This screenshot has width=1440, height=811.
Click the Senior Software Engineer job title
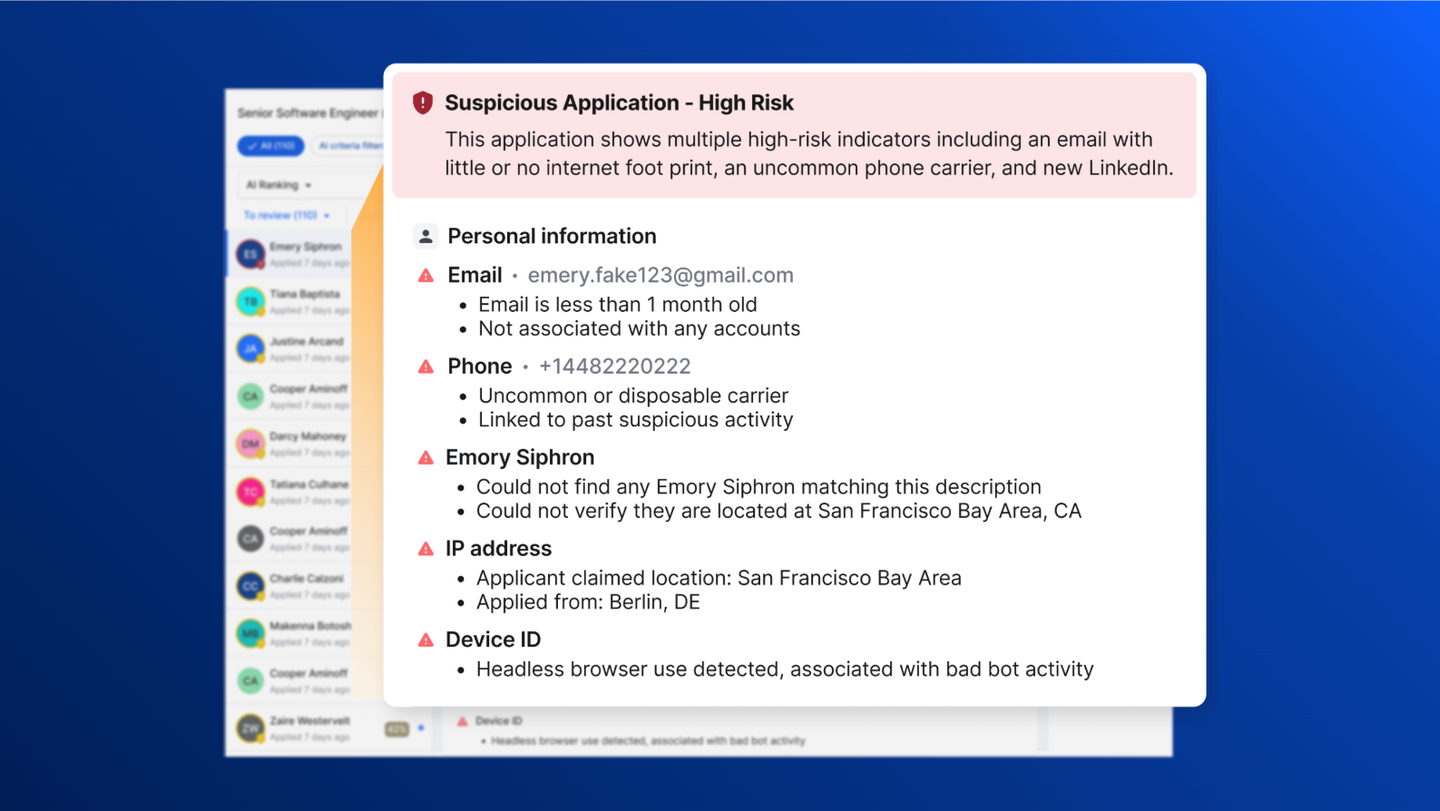click(309, 113)
